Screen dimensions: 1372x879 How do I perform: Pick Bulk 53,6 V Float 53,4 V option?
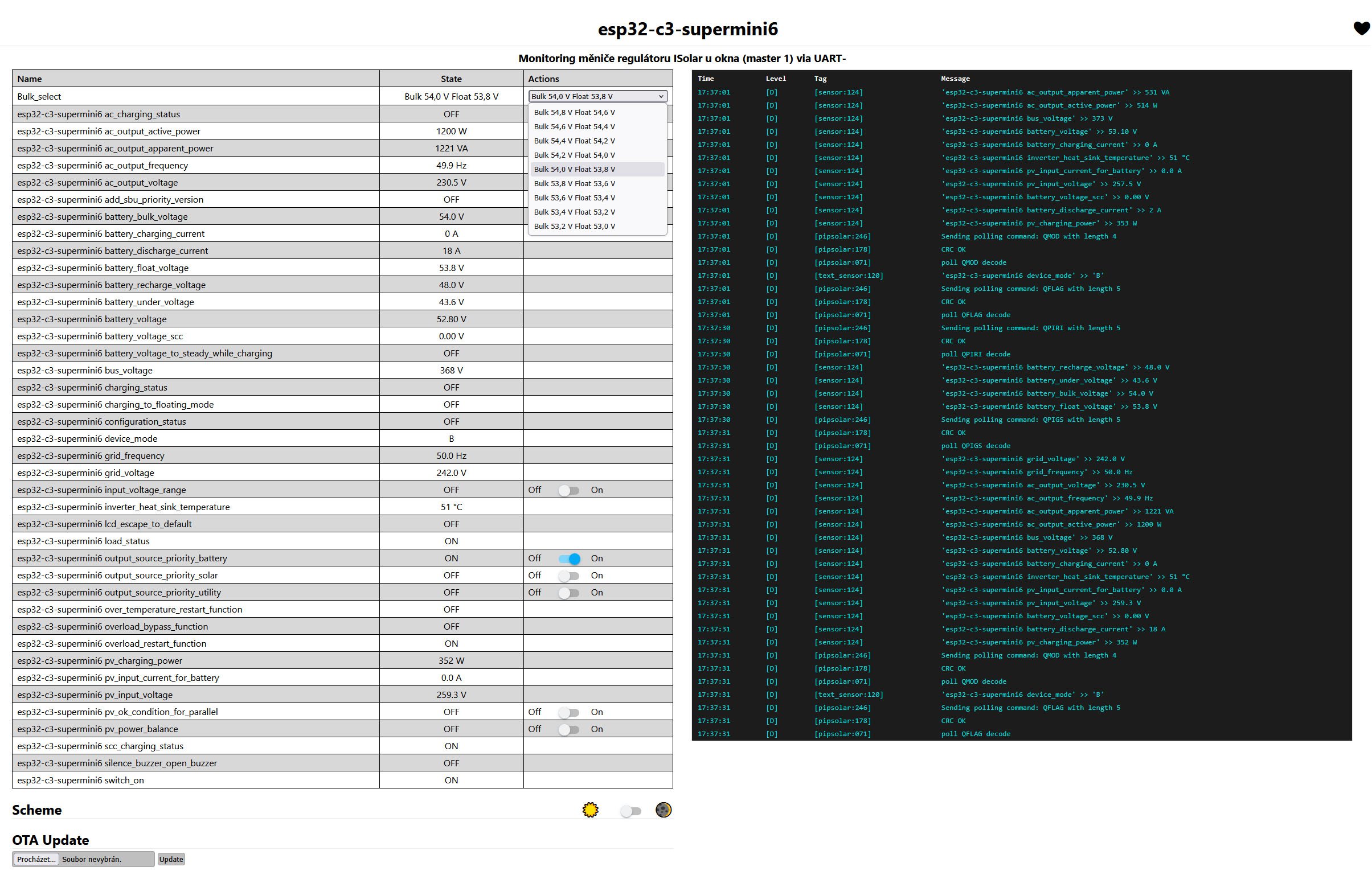point(575,198)
